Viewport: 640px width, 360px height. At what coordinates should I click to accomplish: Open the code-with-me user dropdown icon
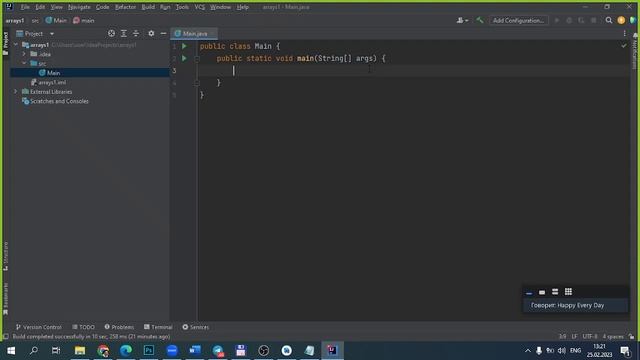[x=462, y=20]
